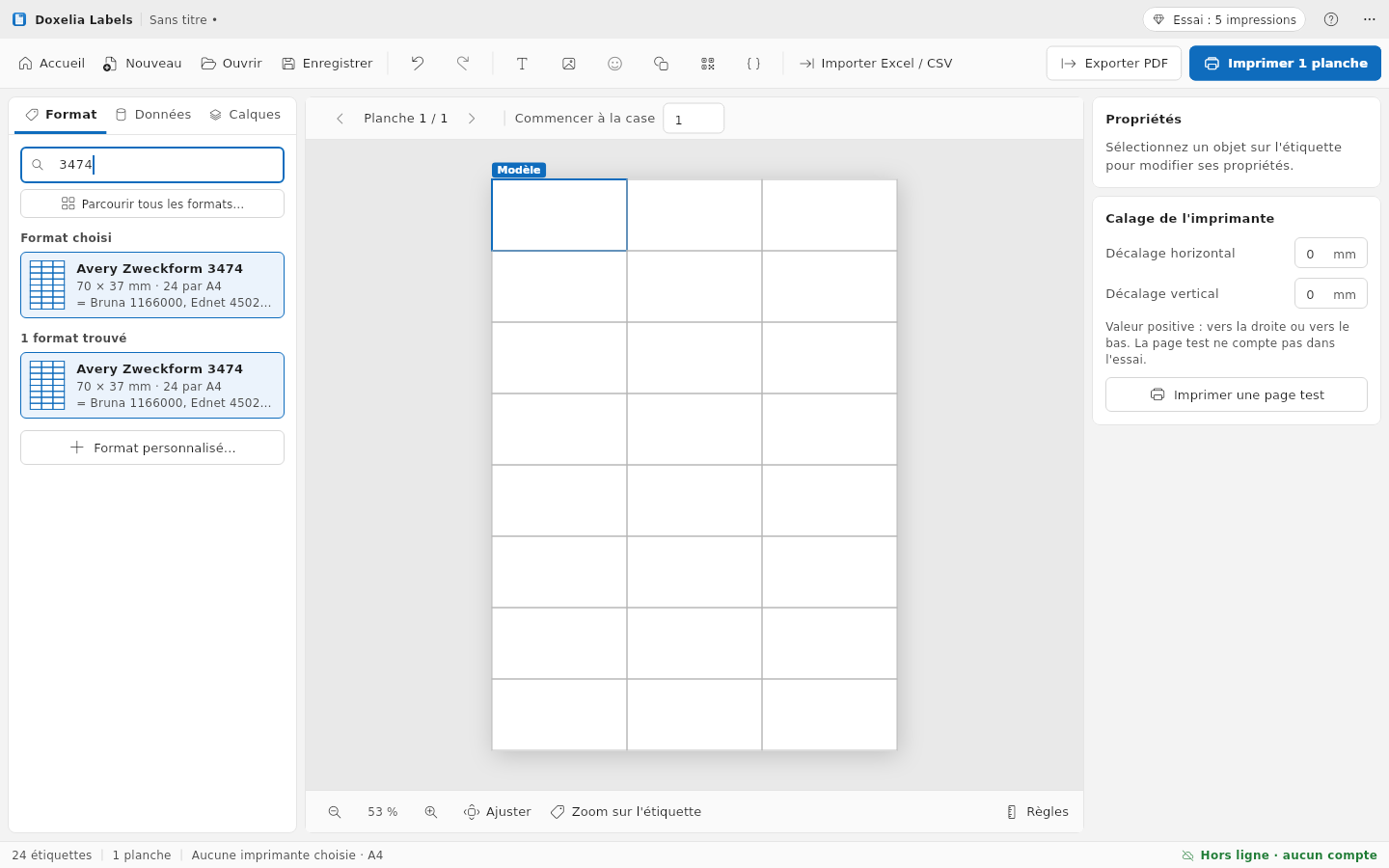Select the shapes tool icon
The image size is (1389, 868).
pyautogui.click(x=661, y=64)
